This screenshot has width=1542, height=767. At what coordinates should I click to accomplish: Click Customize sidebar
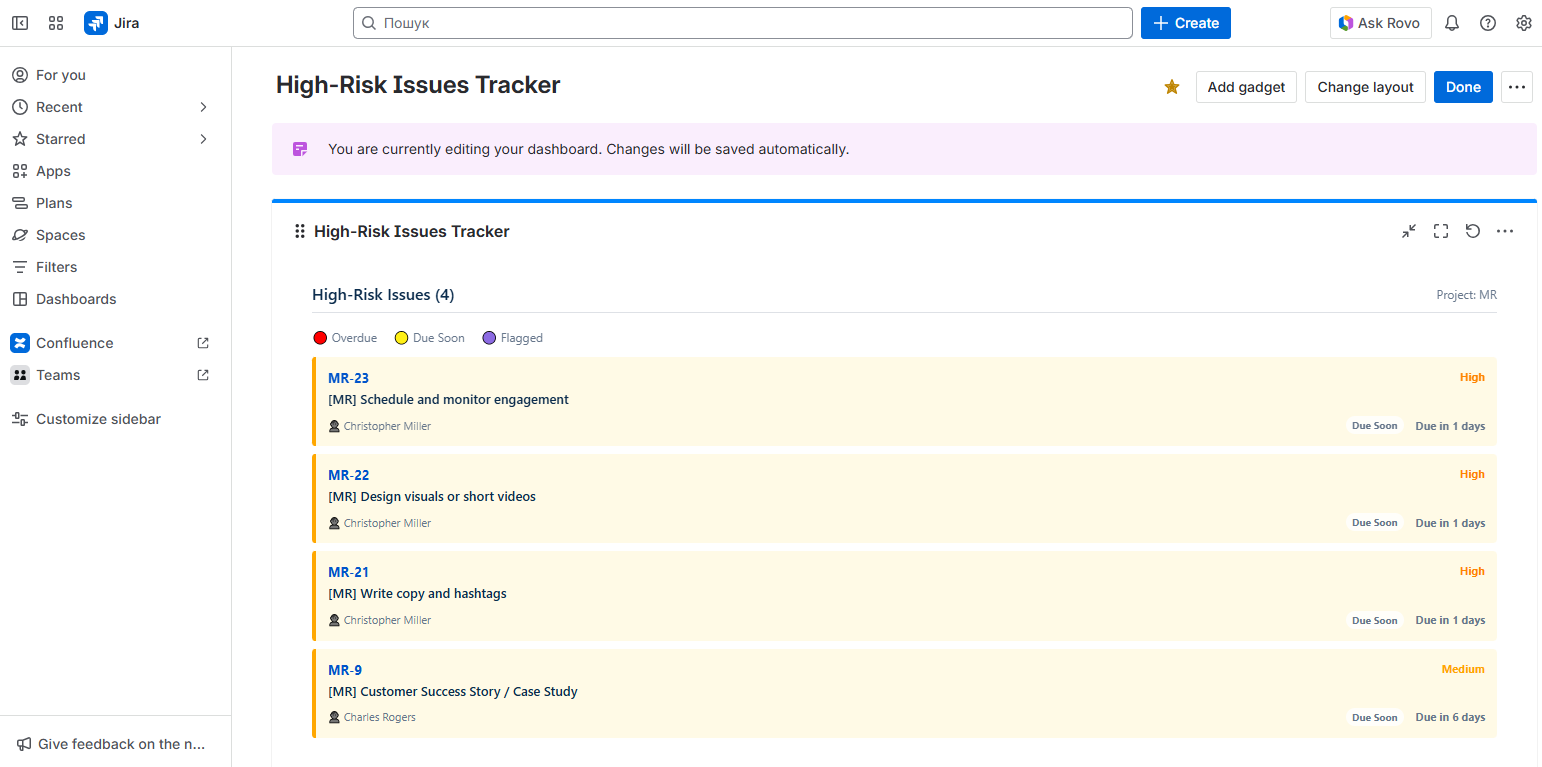(115, 419)
